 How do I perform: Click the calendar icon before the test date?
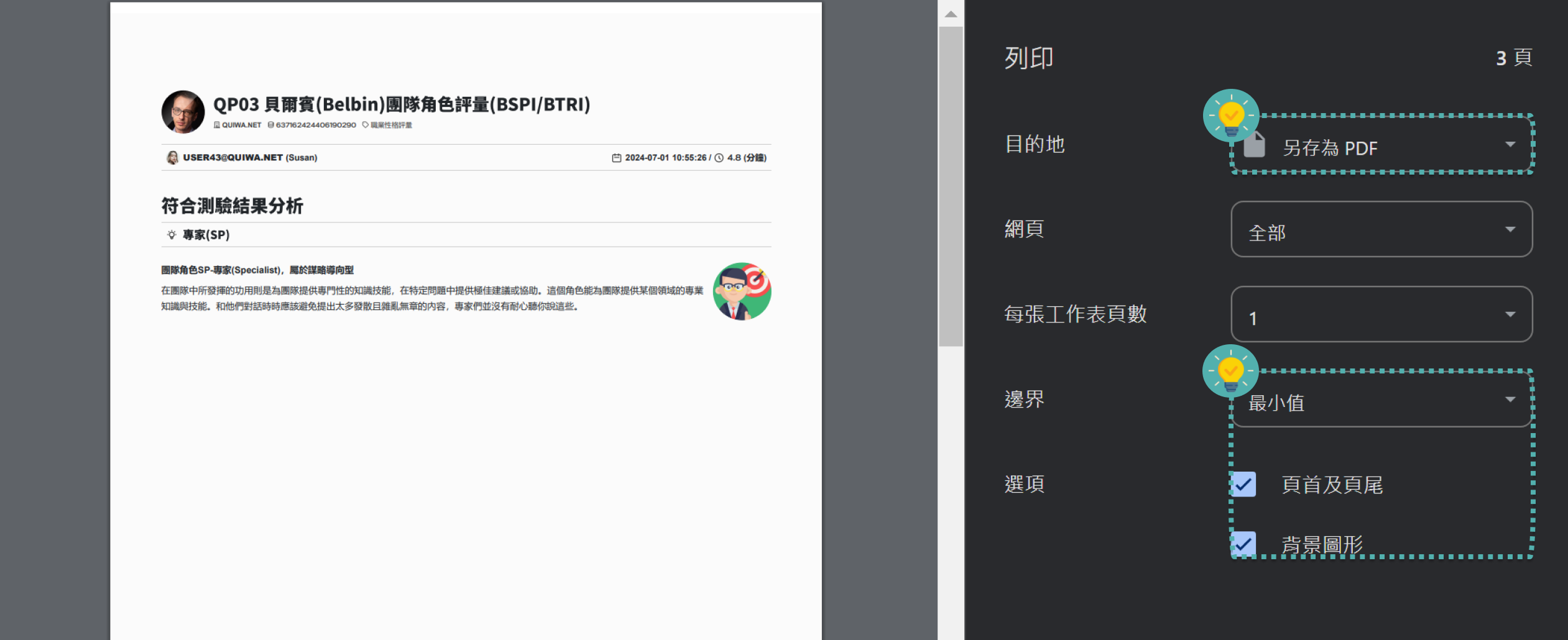click(x=616, y=157)
